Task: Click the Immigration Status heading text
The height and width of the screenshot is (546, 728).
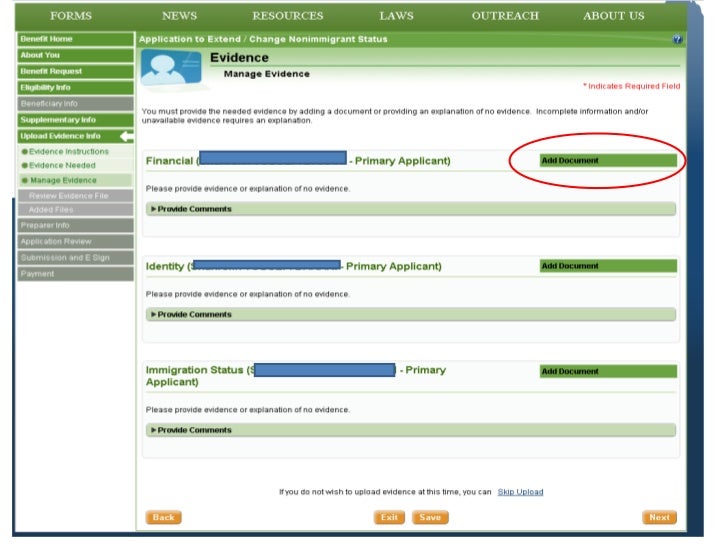Action: click(296, 376)
